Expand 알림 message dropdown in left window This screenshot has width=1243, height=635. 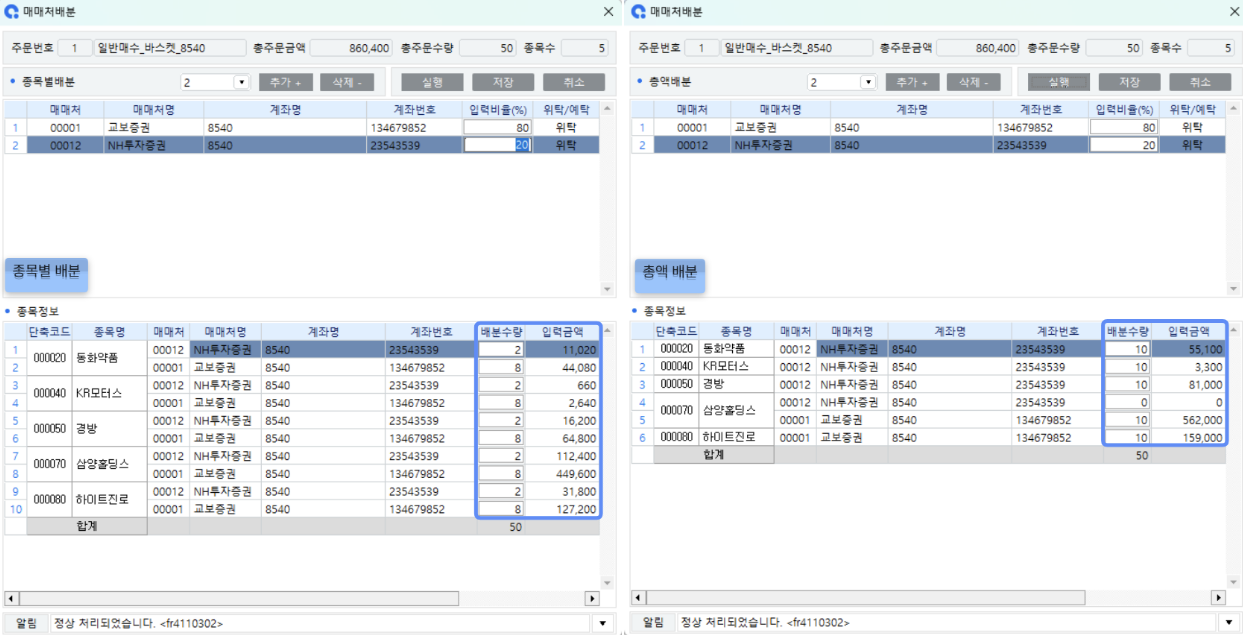pyautogui.click(x=603, y=623)
